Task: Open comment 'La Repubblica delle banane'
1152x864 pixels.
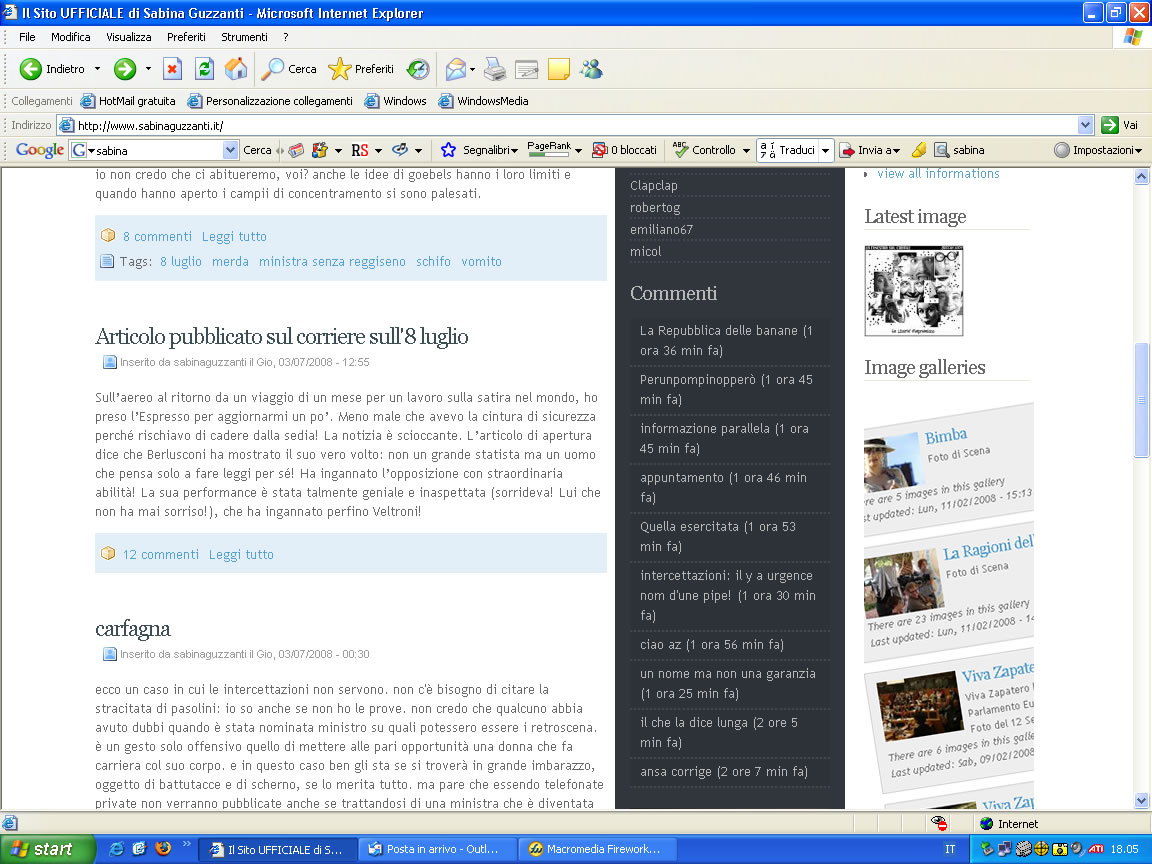Action: click(726, 340)
